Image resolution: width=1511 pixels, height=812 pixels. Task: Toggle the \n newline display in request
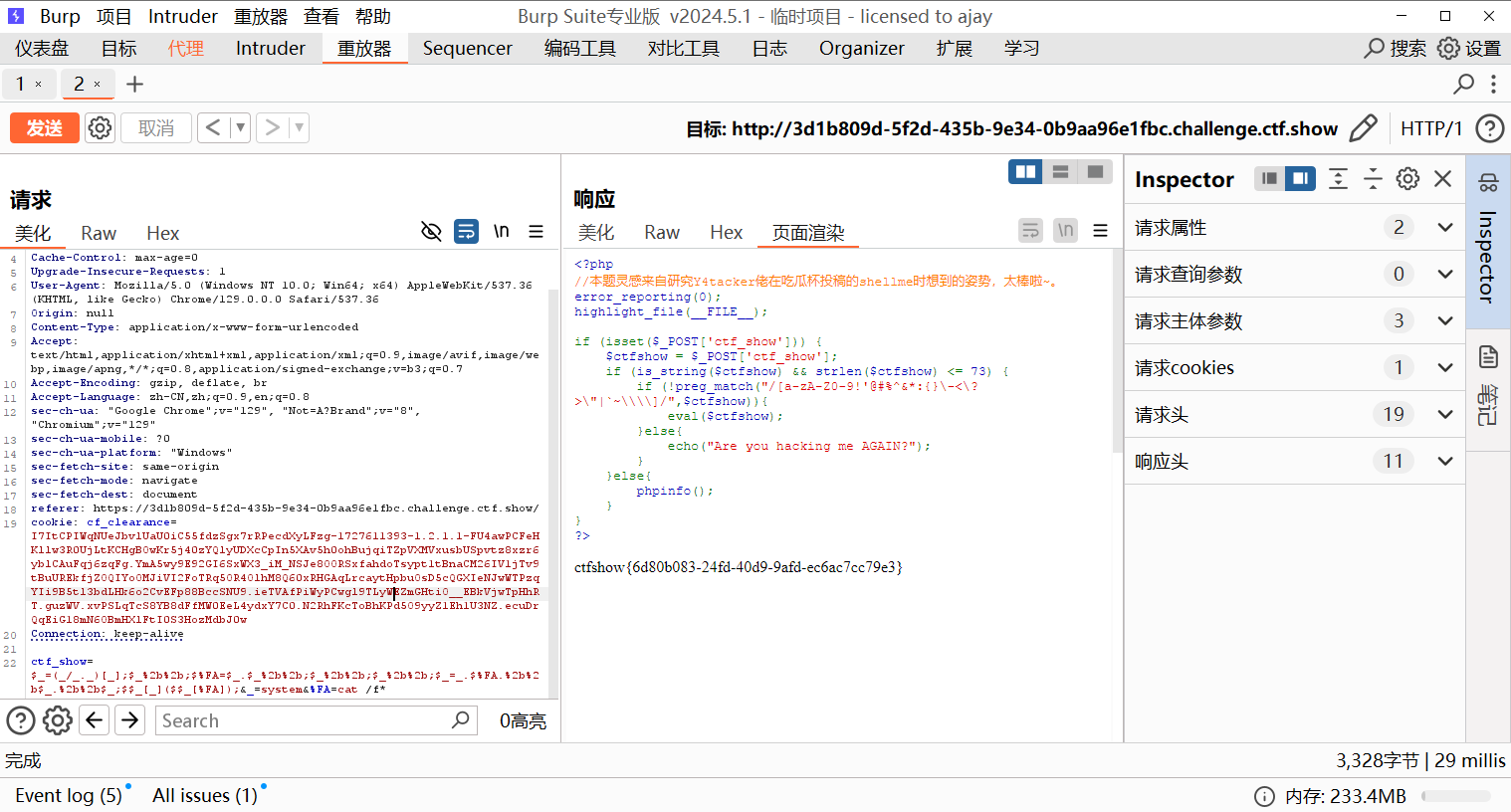502,232
